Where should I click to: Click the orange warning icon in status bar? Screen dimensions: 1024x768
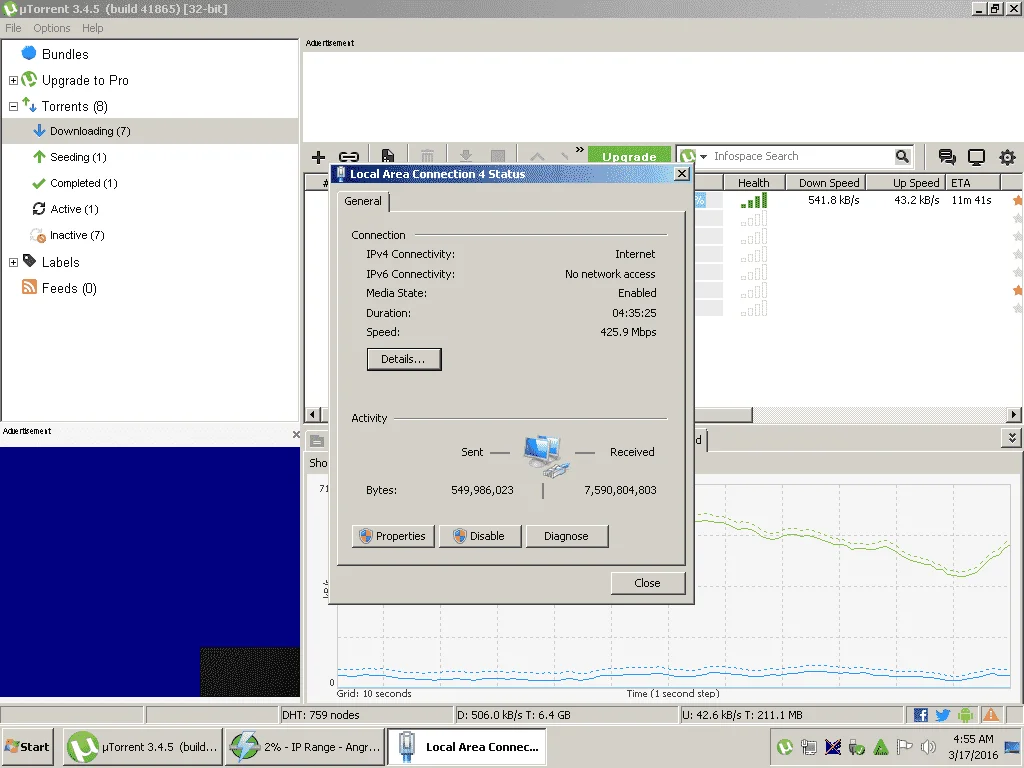pyautogui.click(x=991, y=715)
